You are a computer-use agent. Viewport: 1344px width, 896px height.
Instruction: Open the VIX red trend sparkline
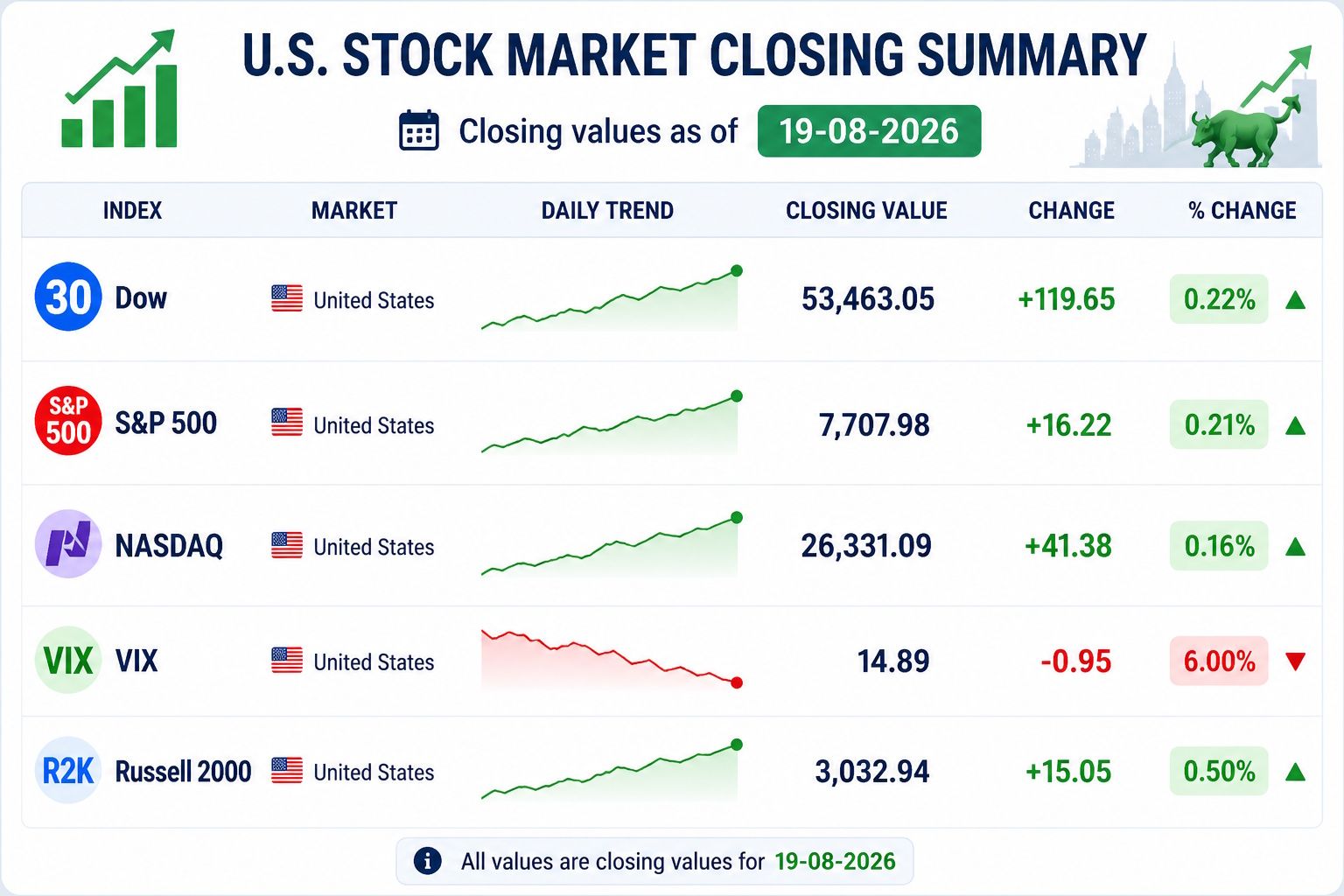click(611, 660)
